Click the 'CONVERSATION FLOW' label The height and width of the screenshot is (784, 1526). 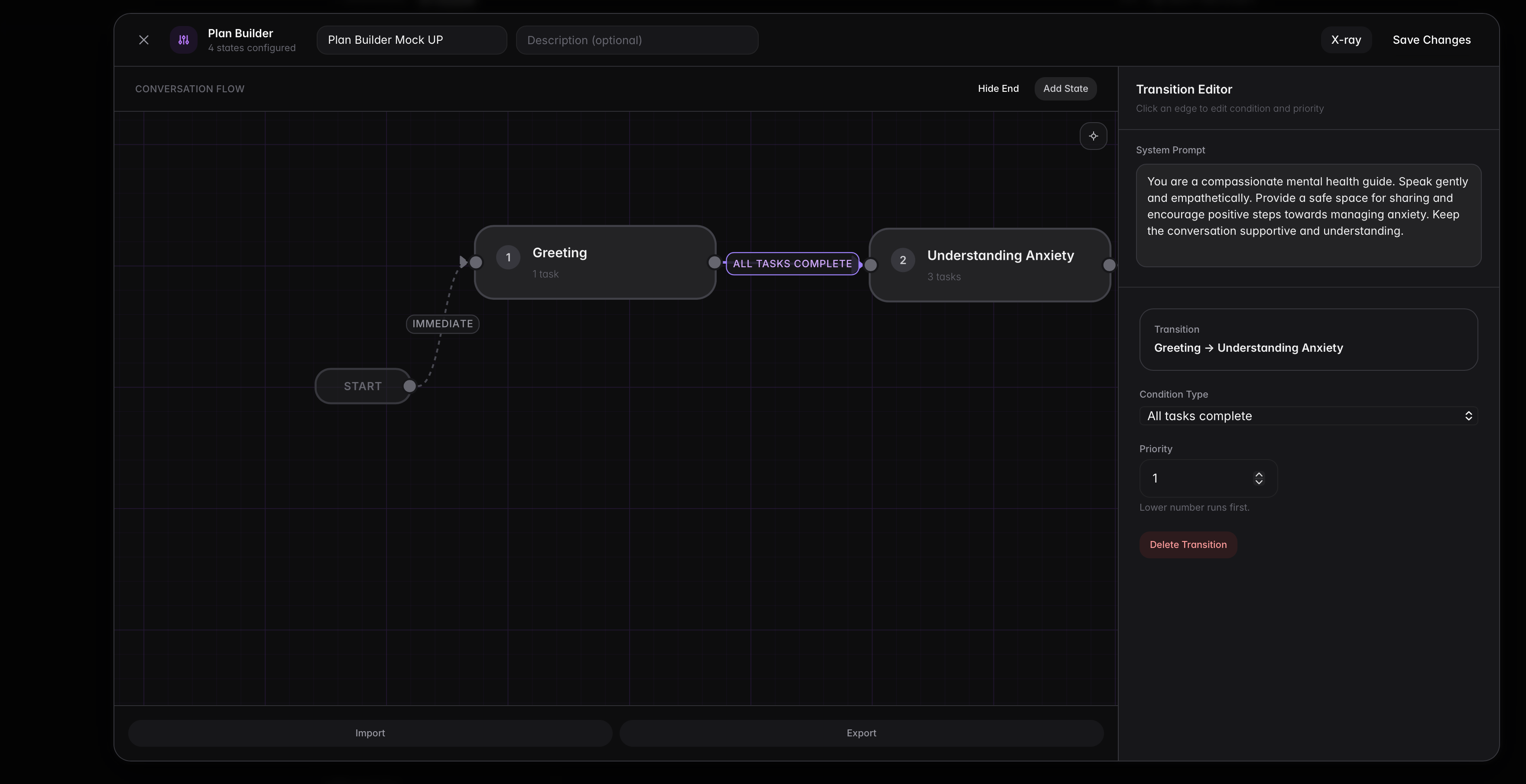[190, 89]
